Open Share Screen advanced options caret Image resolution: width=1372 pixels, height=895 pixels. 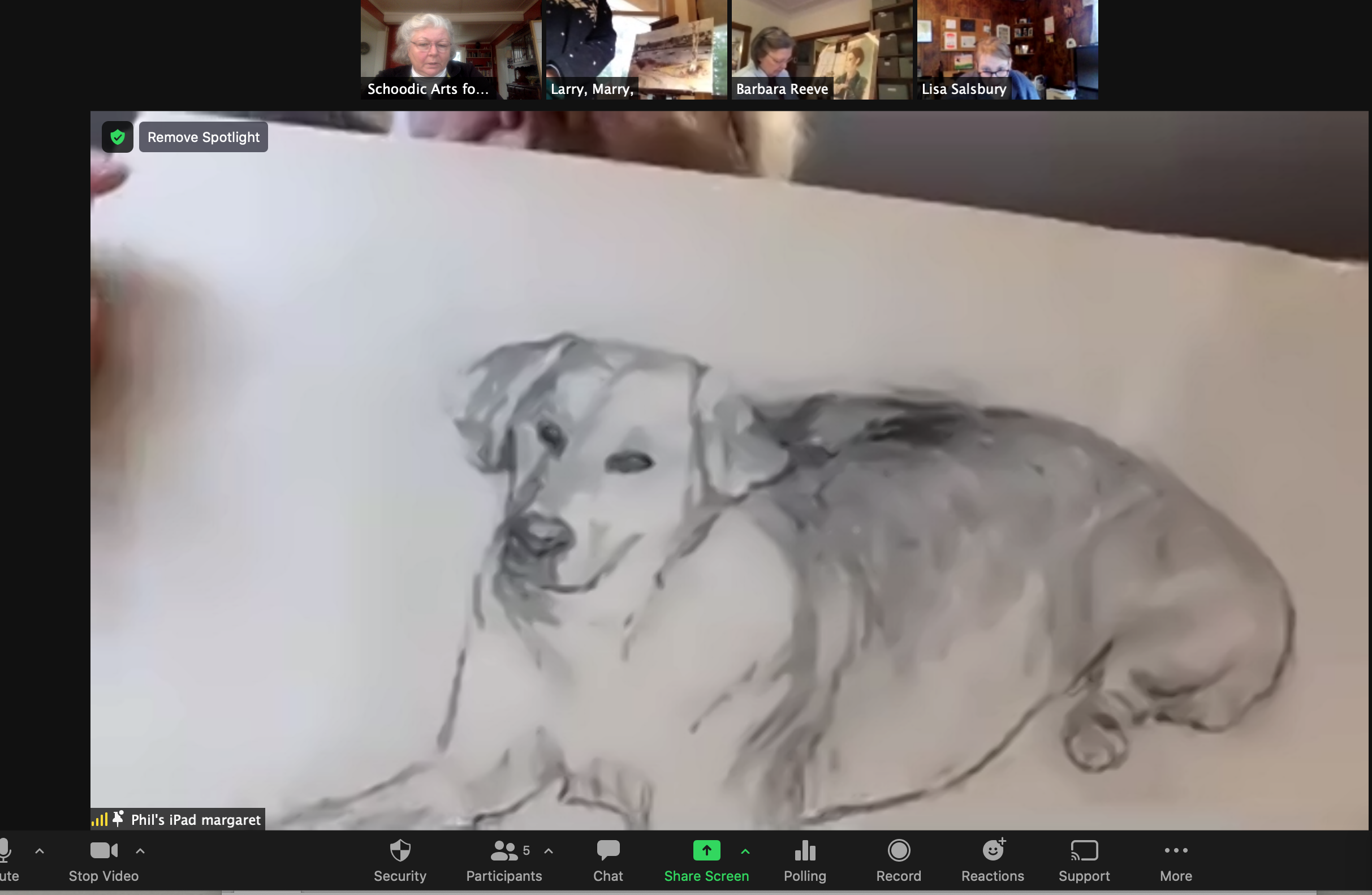click(745, 851)
